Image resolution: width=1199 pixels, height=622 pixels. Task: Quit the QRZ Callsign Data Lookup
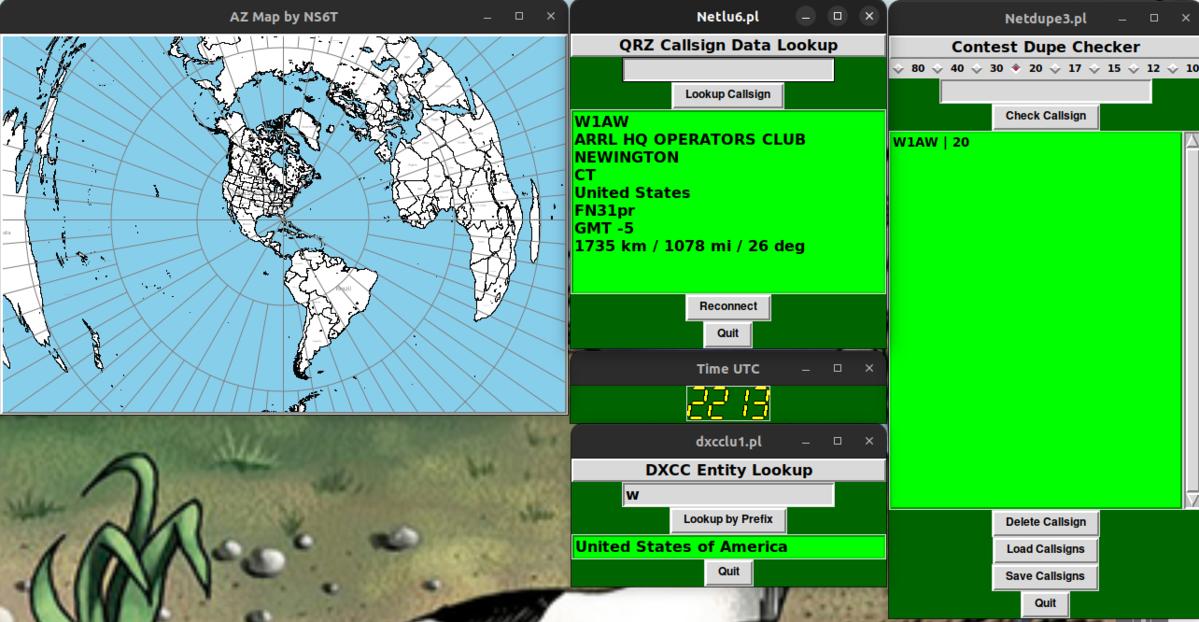pos(728,334)
